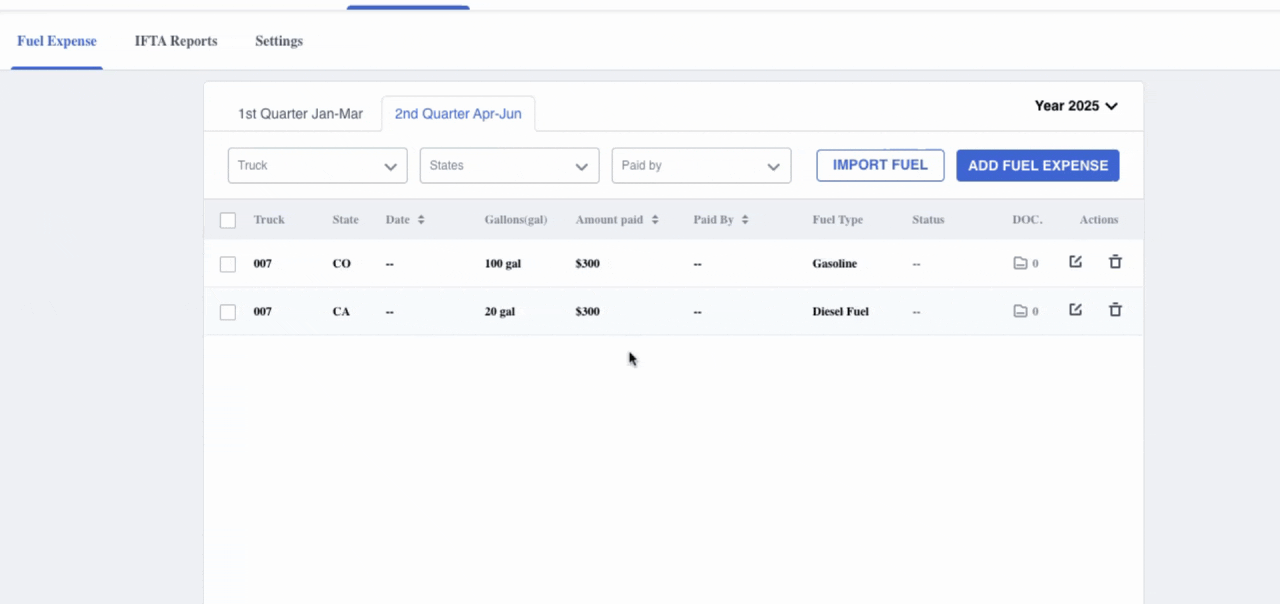Click the Import Fuel button
Image resolution: width=1280 pixels, height=604 pixels.
pyautogui.click(x=880, y=165)
